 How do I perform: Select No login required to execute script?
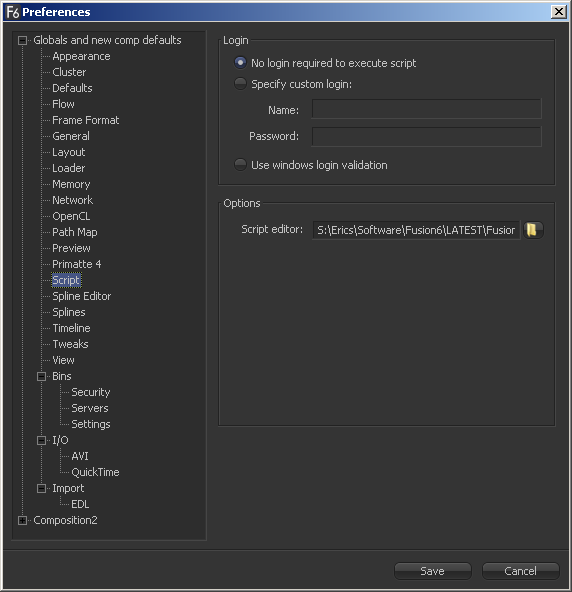pyautogui.click(x=240, y=63)
